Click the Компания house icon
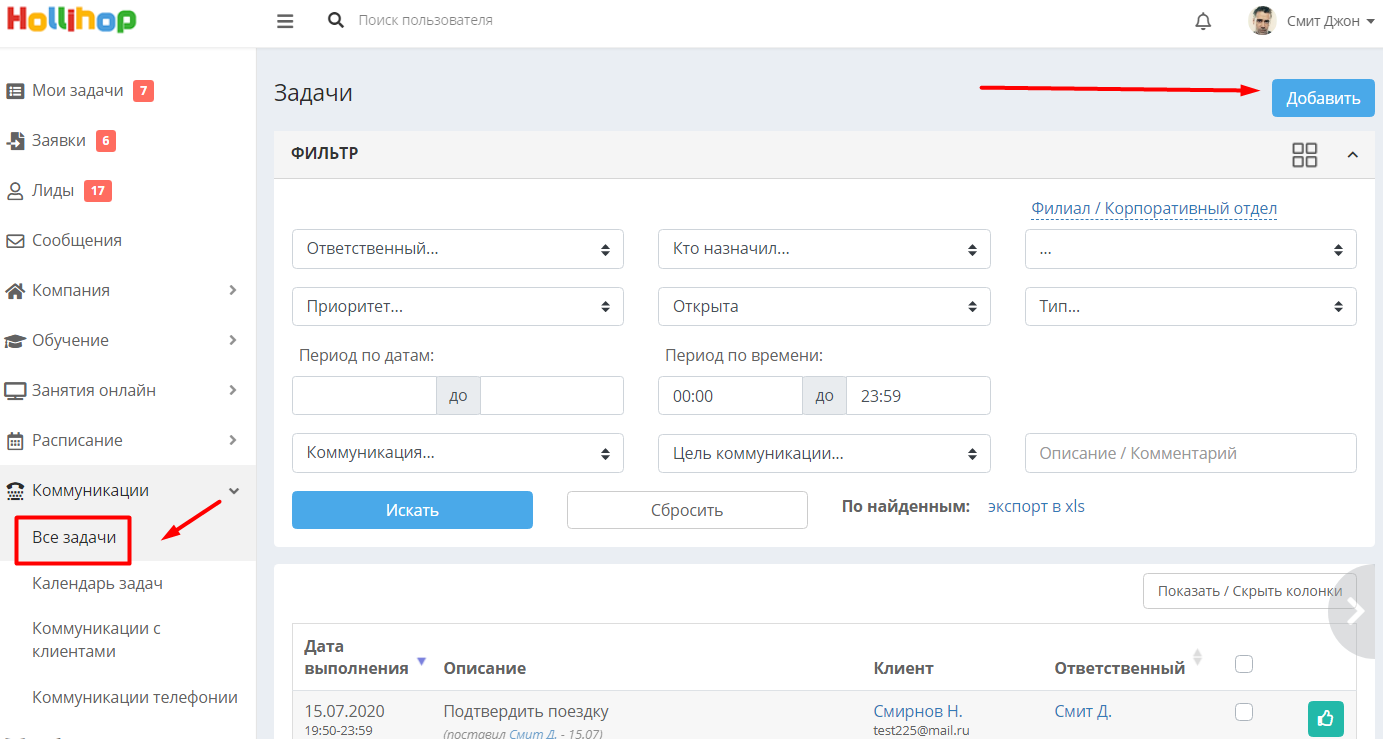This screenshot has width=1383, height=739. 15,291
